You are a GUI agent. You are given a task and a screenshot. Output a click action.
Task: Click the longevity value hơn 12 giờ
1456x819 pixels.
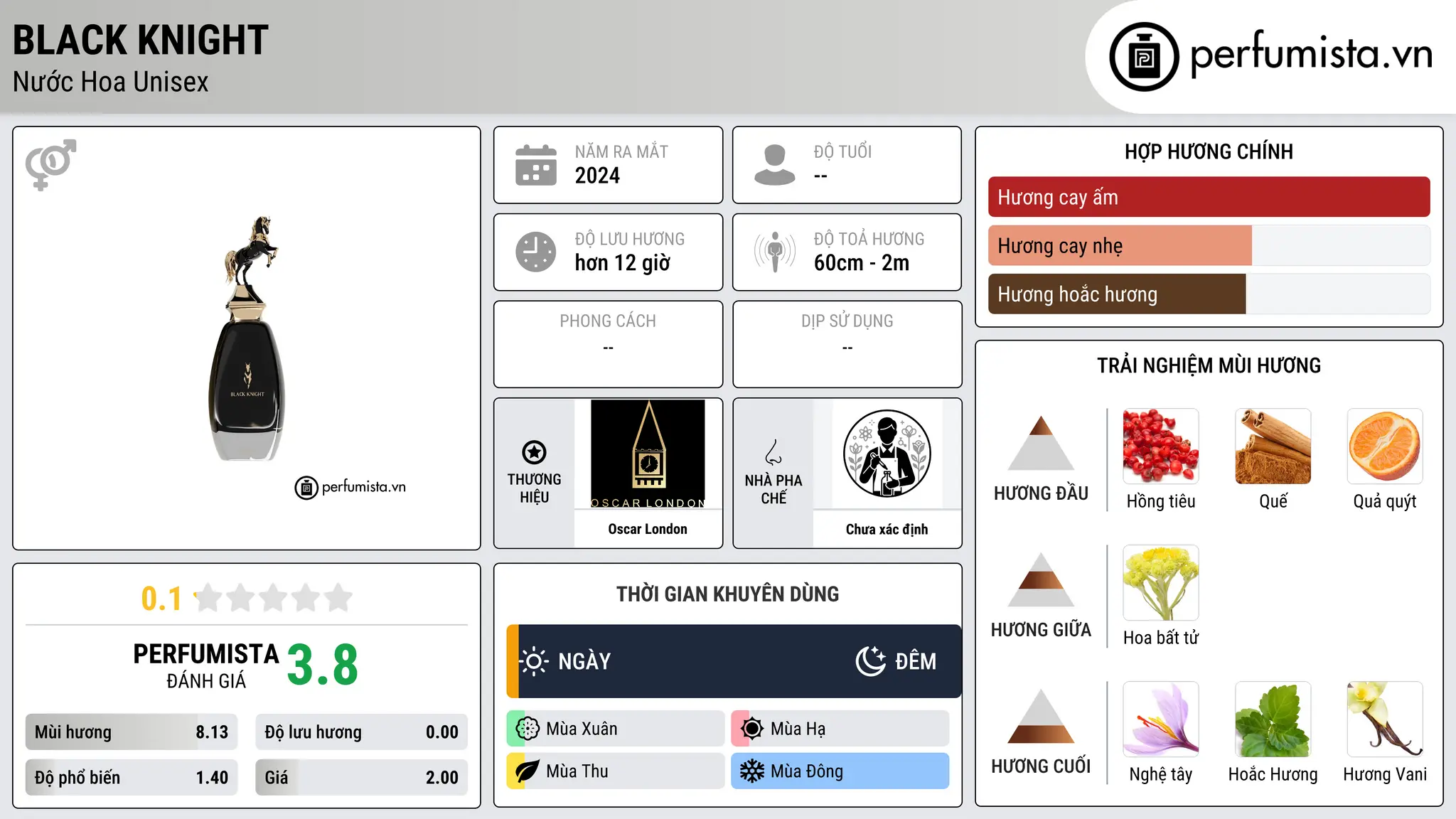click(x=622, y=263)
